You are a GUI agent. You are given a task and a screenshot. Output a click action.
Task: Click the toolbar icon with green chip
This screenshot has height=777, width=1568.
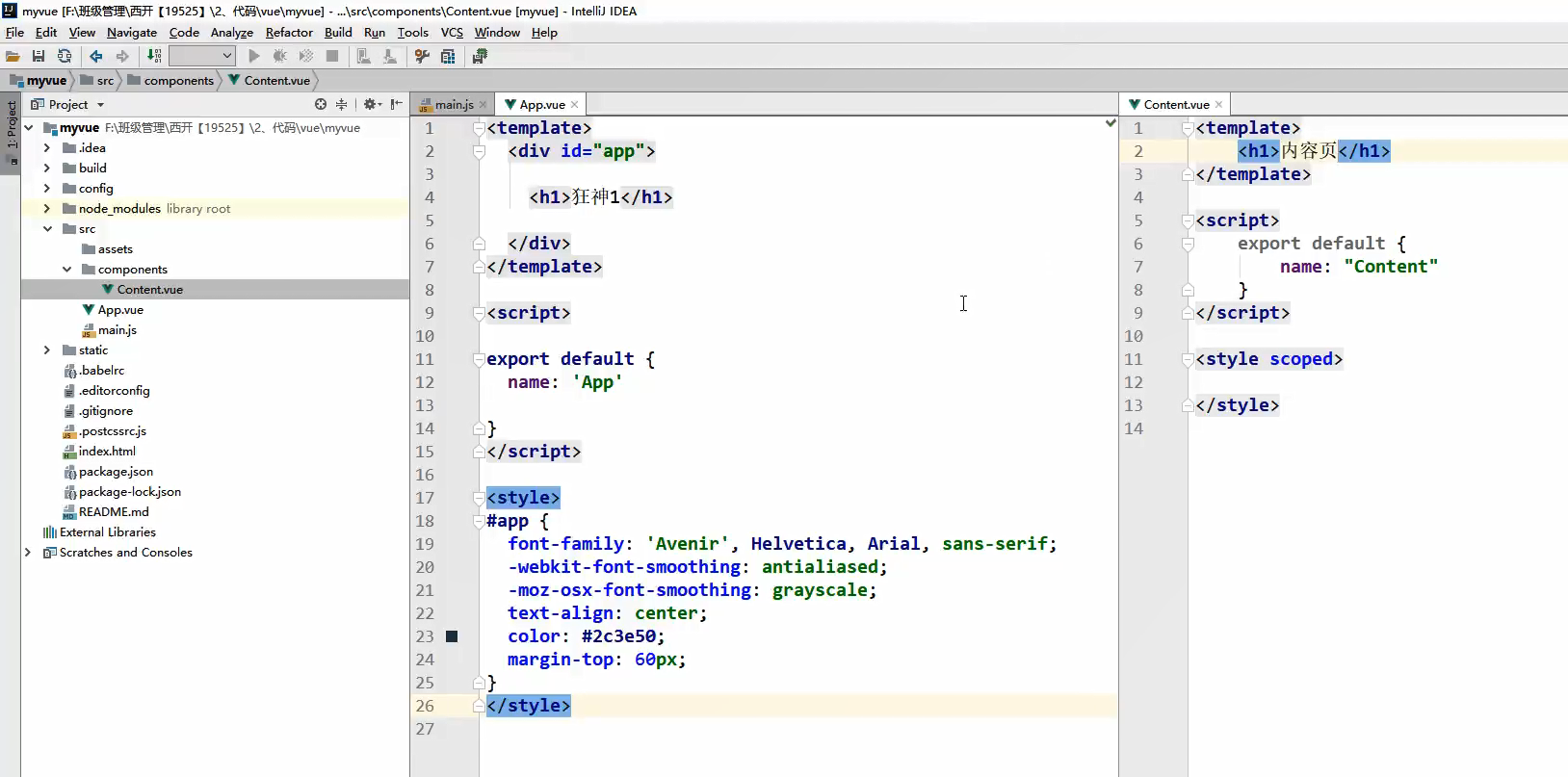coord(480,57)
